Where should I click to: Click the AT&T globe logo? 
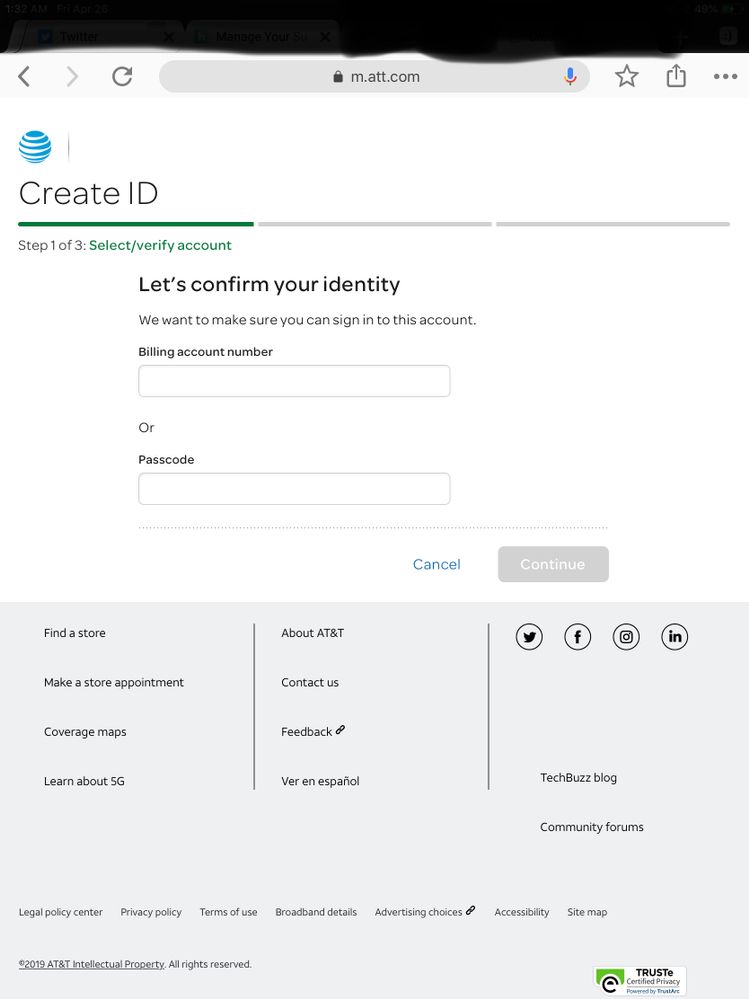[34, 145]
